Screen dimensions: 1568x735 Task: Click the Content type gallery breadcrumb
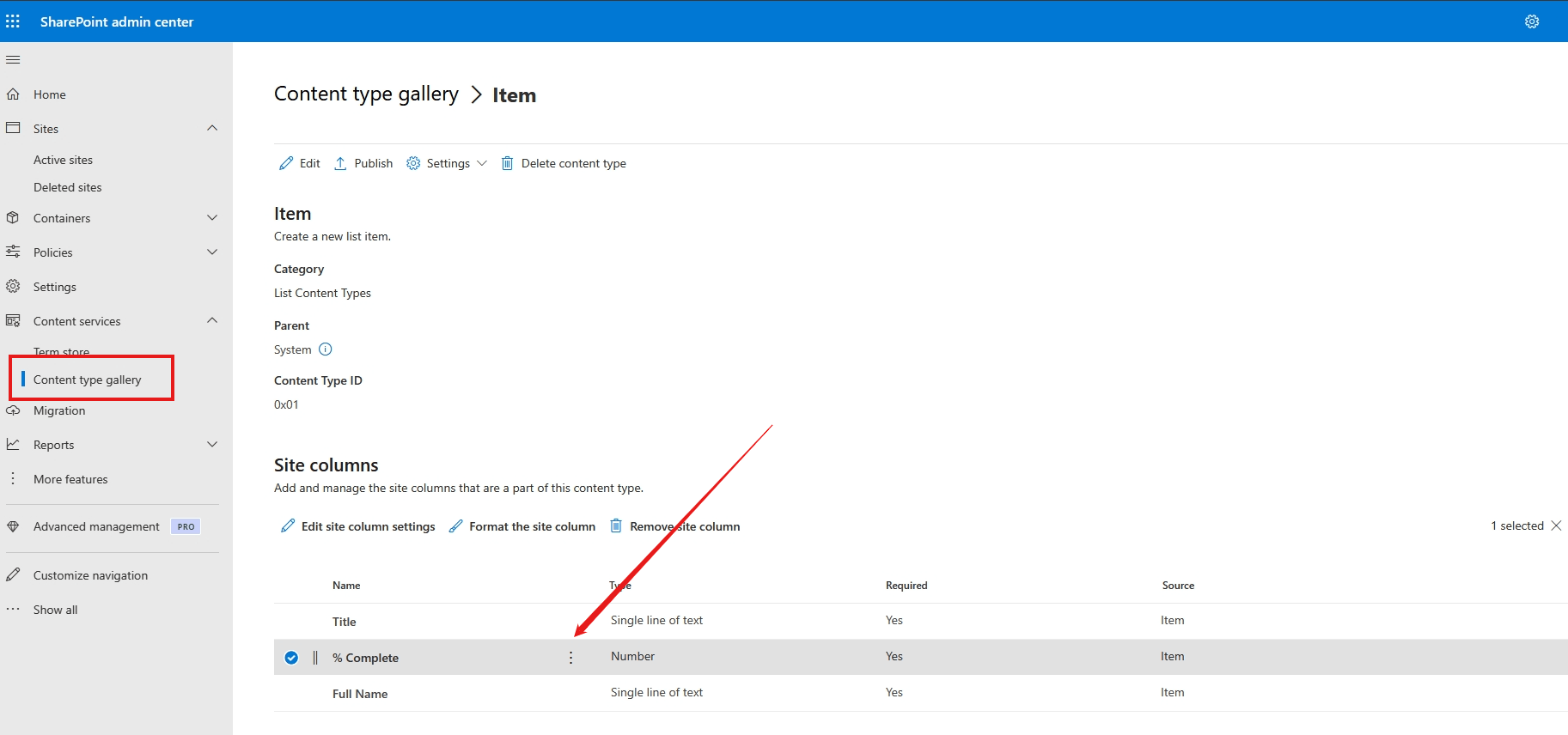click(x=366, y=94)
